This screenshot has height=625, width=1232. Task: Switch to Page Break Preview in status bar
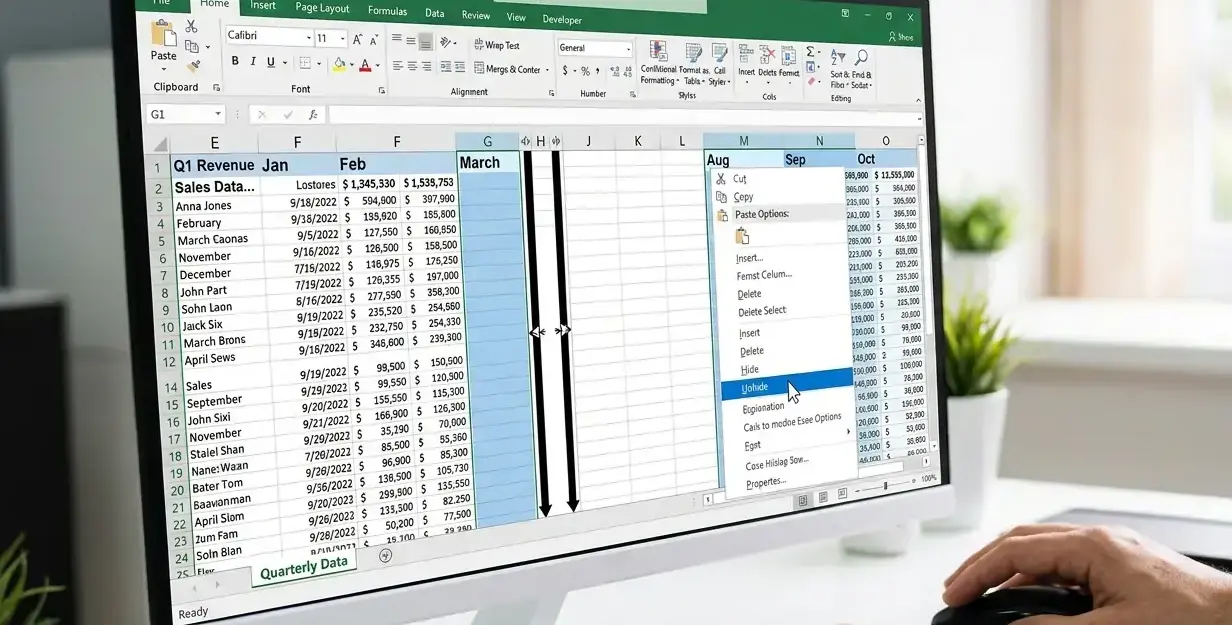842,493
